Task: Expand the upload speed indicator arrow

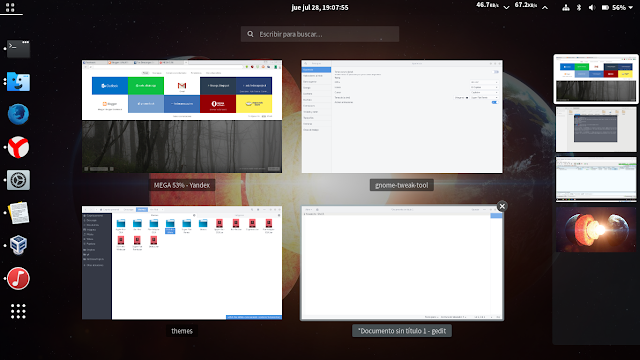Action: point(545,7)
